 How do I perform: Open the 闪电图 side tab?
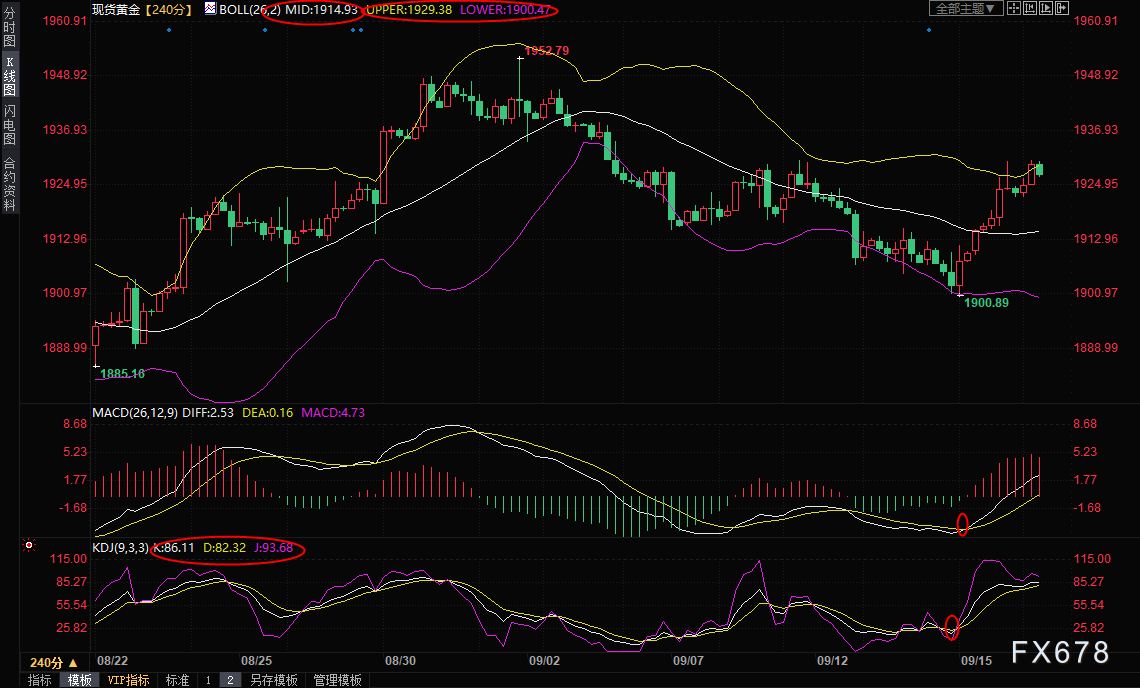(x=9, y=125)
